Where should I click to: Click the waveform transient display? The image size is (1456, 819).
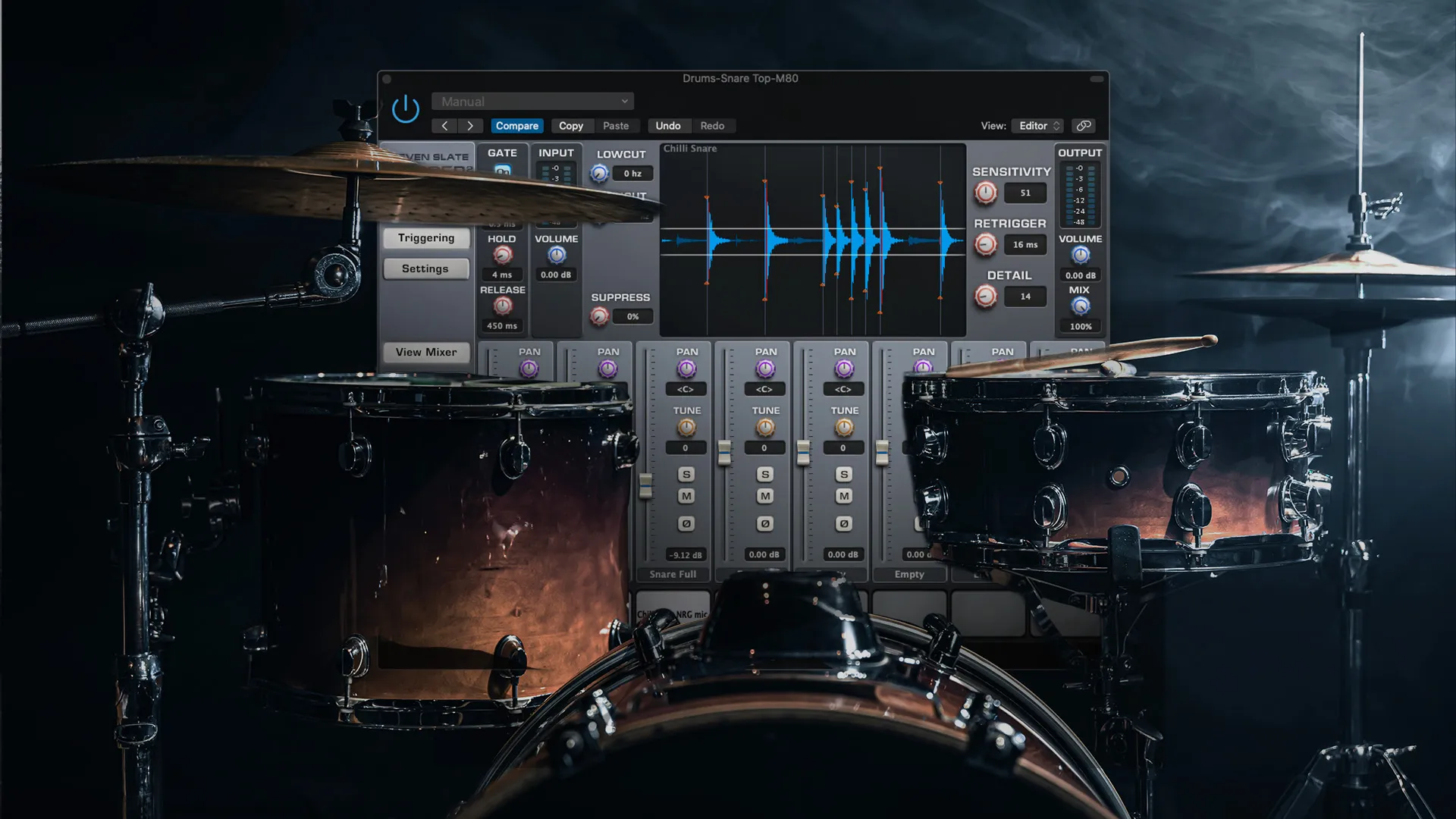coord(813,240)
